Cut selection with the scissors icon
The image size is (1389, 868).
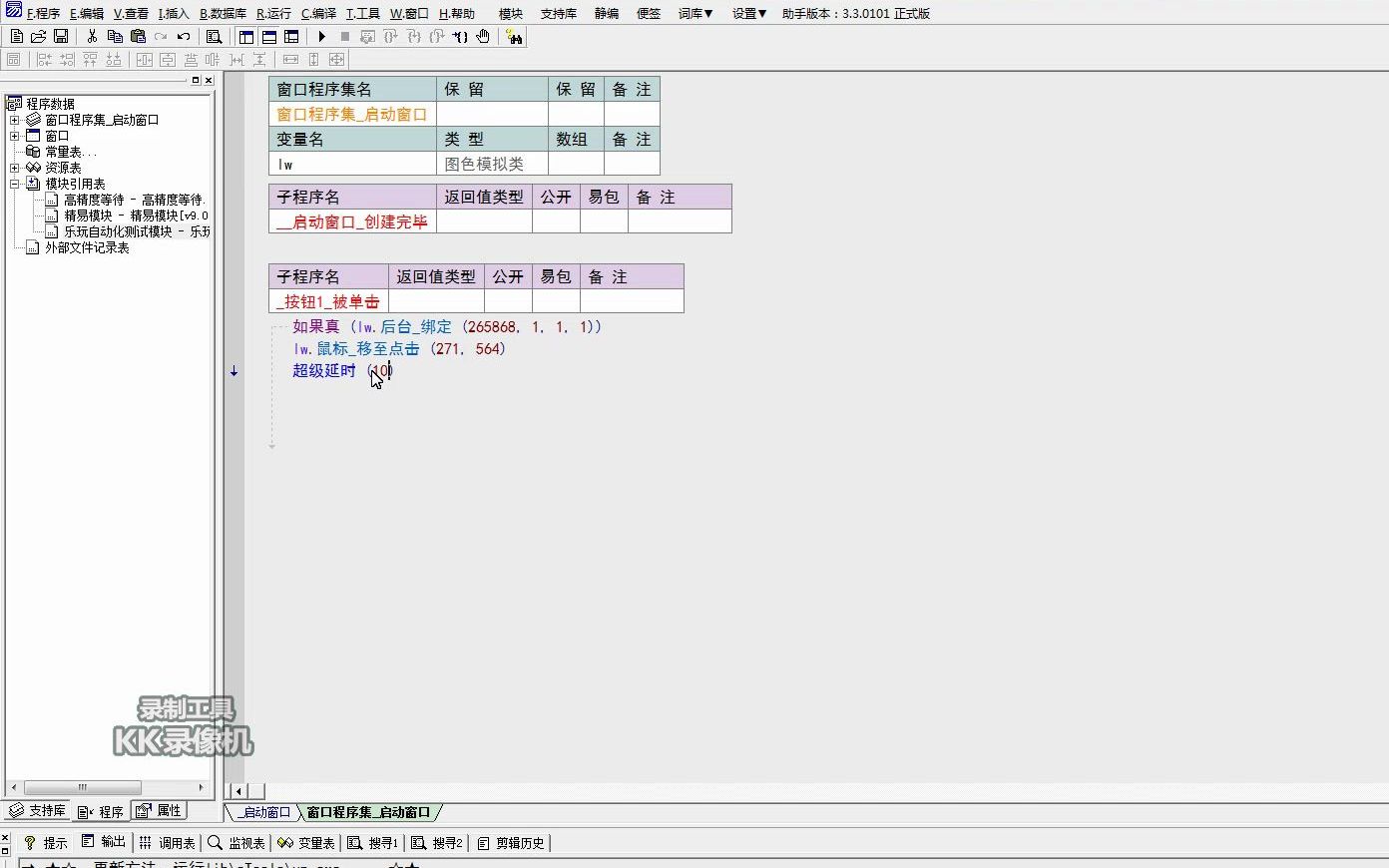(x=92, y=37)
